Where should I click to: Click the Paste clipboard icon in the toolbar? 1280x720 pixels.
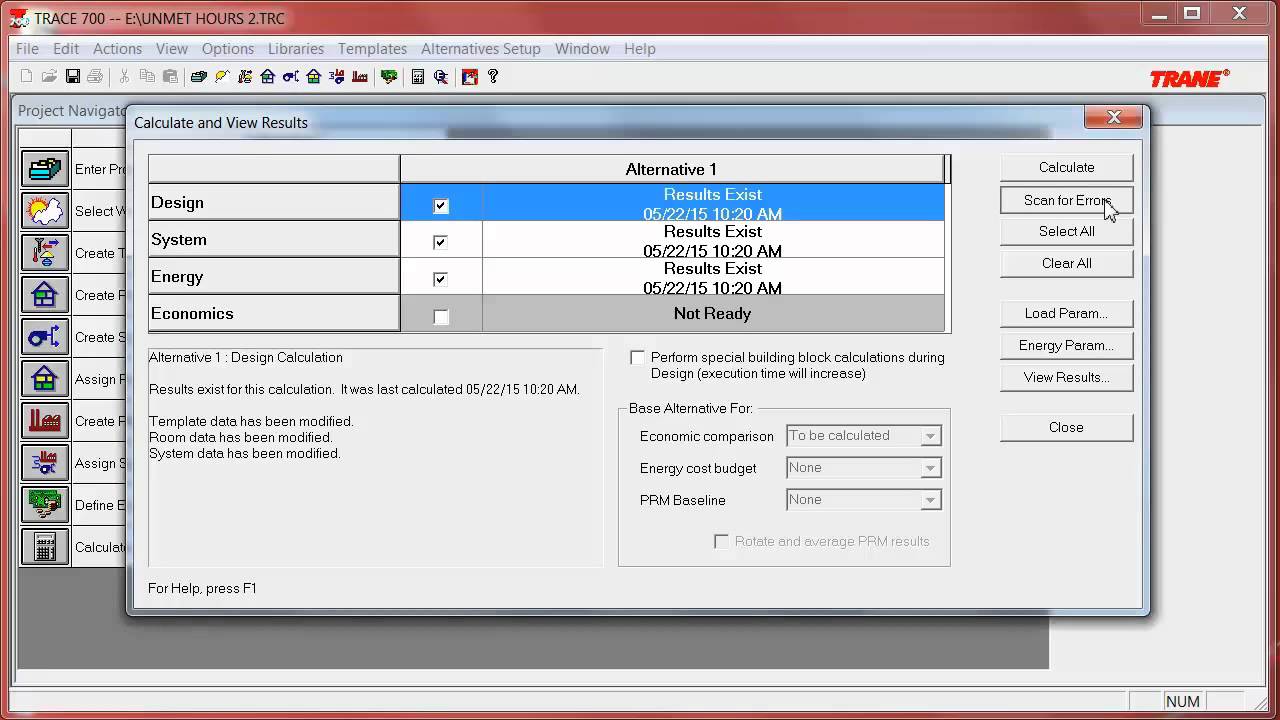point(170,76)
